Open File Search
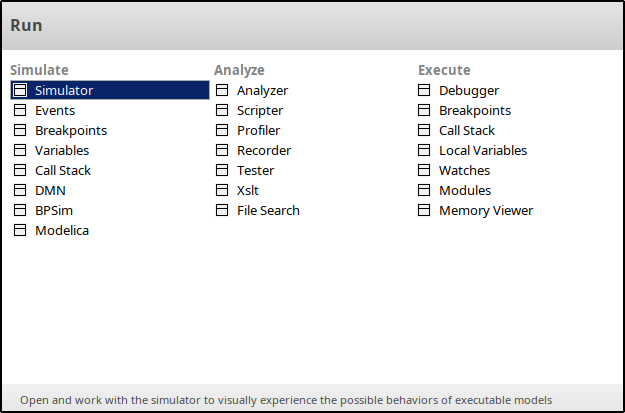This screenshot has height=413, width=625. coord(268,210)
